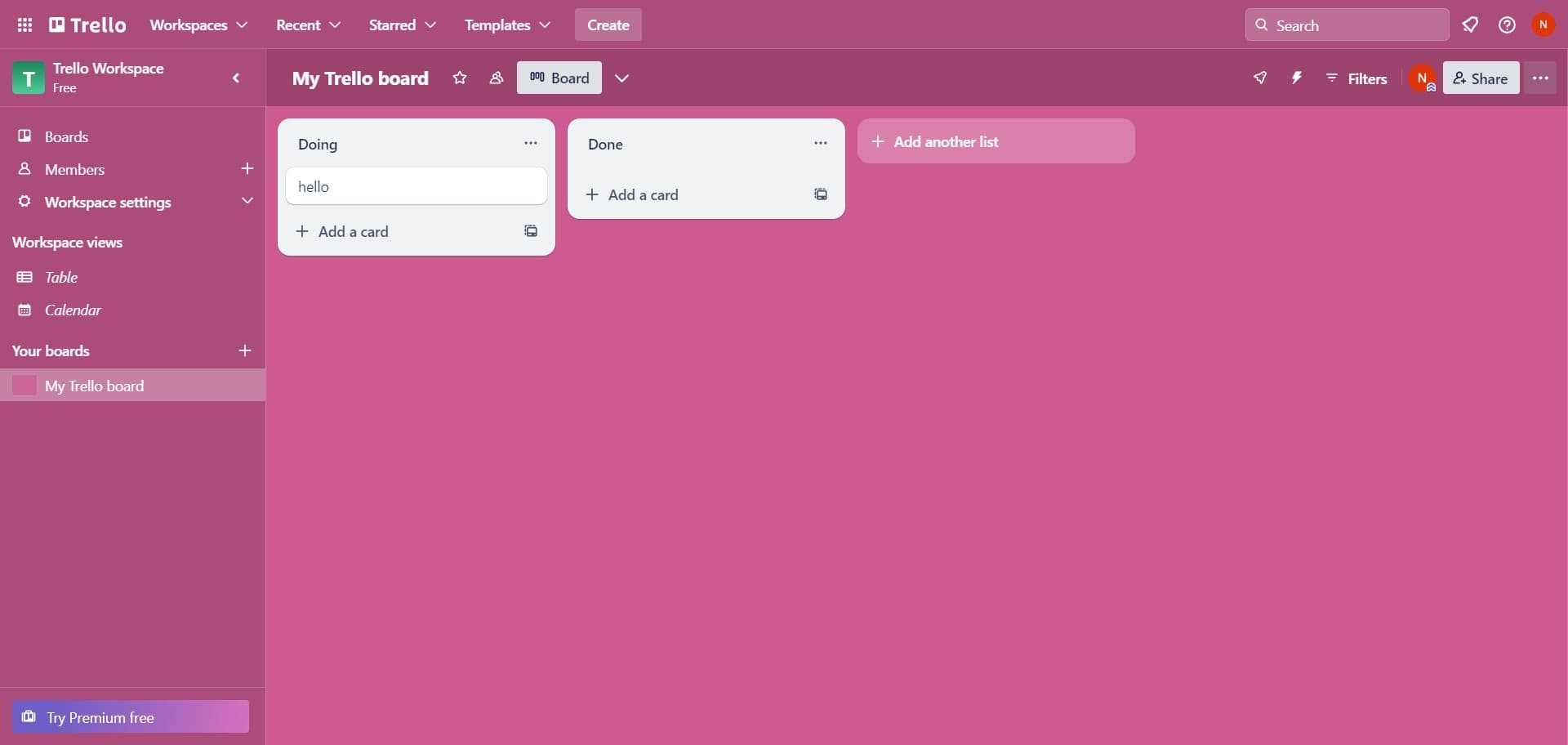Viewport: 1568px width, 745px height.
Task: Open the apps grid switcher icon
Action: click(x=24, y=25)
